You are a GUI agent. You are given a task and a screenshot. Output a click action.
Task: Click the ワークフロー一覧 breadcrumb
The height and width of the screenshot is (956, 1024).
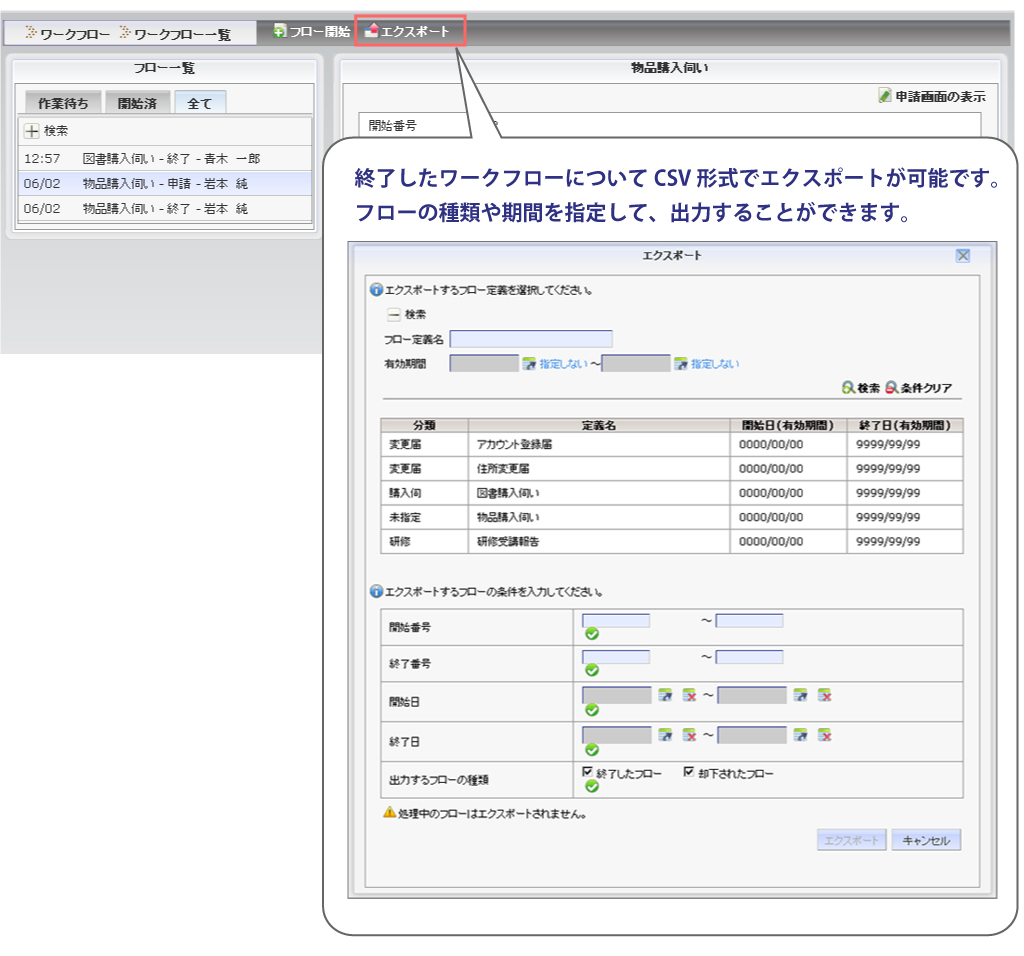pyautogui.click(x=182, y=34)
